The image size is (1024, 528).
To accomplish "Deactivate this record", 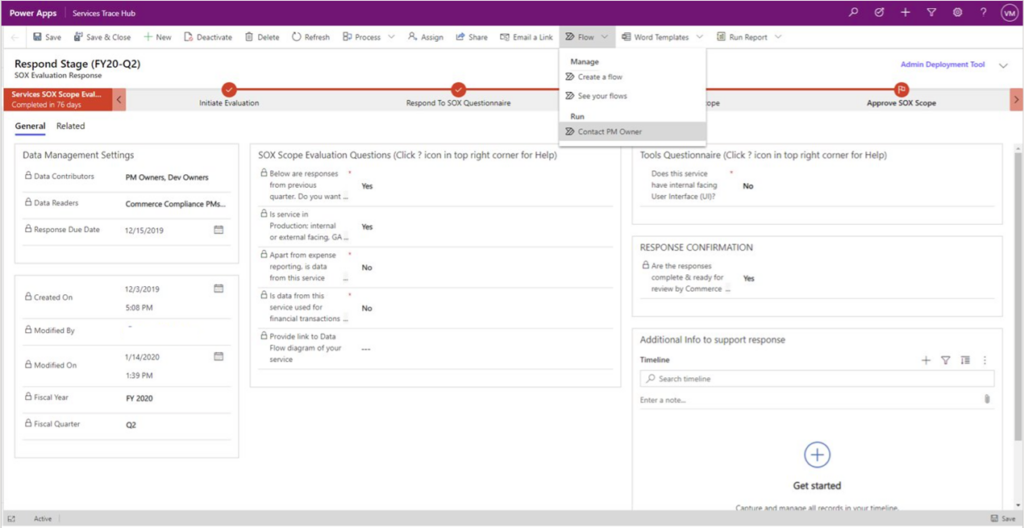I will (x=208, y=37).
